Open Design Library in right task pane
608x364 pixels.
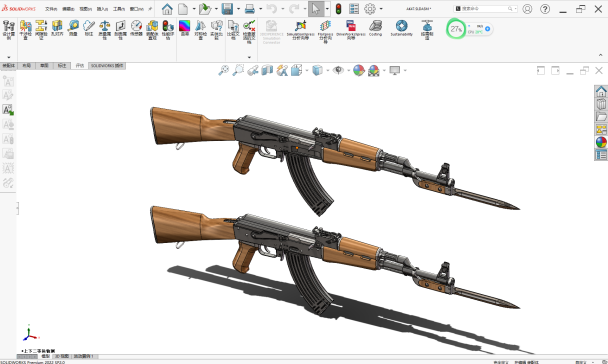[x=601, y=104]
